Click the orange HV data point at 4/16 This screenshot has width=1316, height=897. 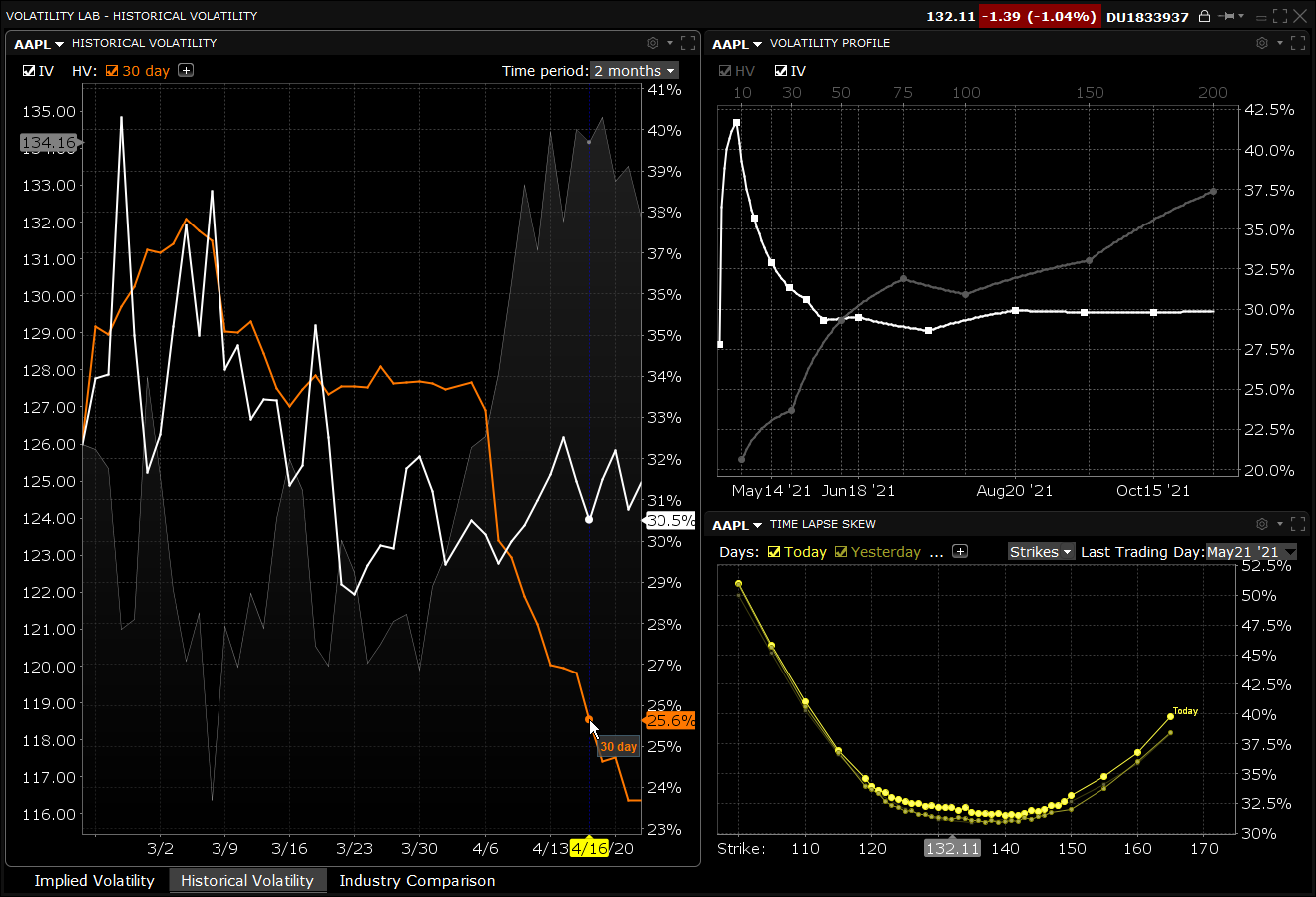point(589,719)
